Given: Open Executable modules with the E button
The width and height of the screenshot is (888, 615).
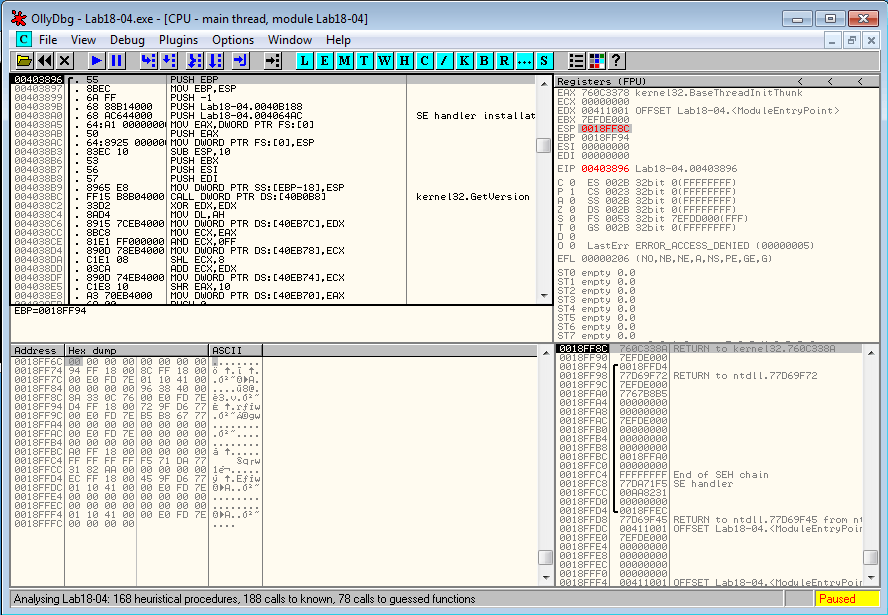Looking at the screenshot, I should pos(324,61).
